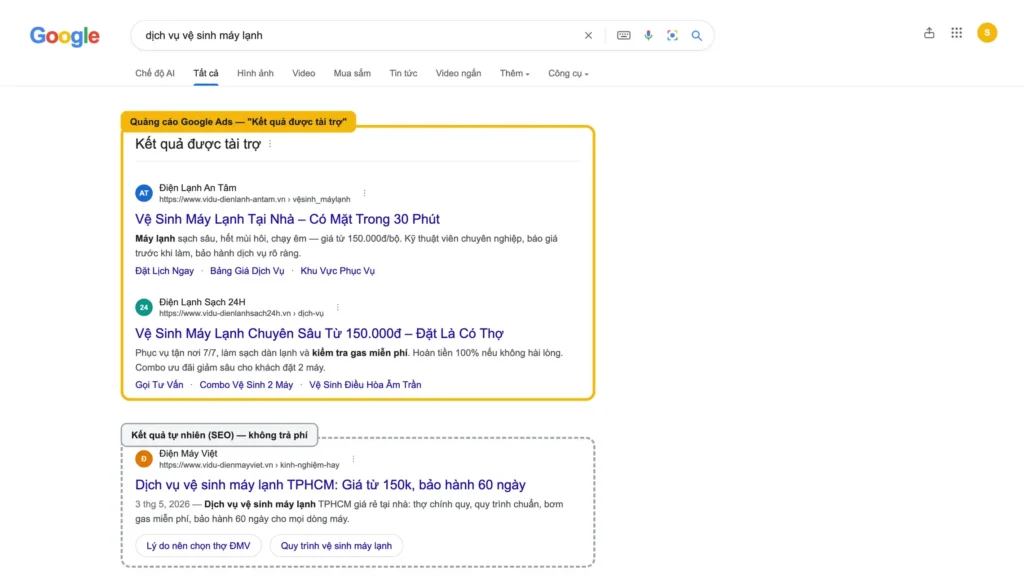Screen dimensions: 1024x576
Task: Click the Combo Vệ Sinh 2 Máy sitelink
Action: [x=246, y=385]
